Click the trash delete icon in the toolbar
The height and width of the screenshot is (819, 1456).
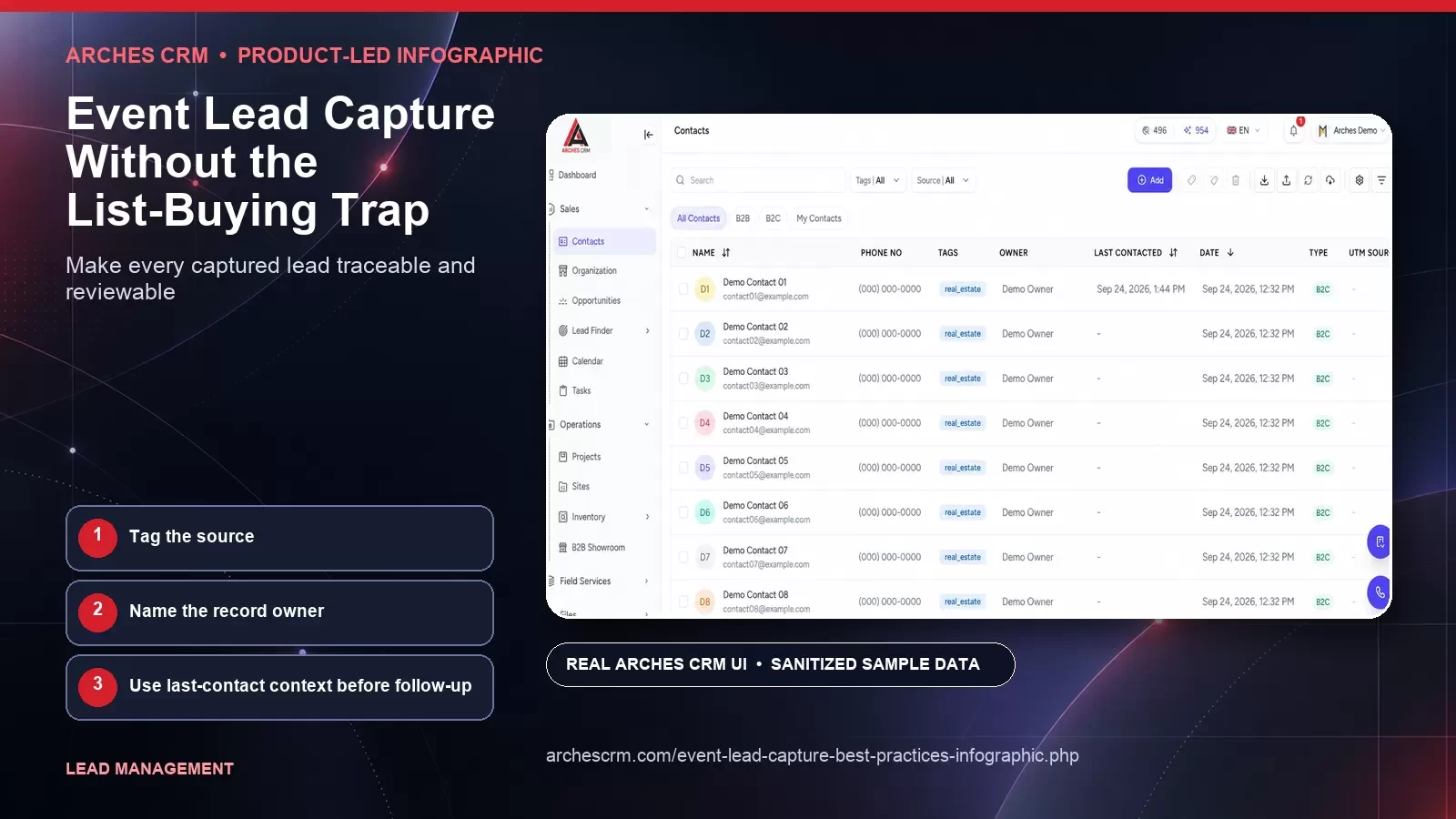(1236, 180)
